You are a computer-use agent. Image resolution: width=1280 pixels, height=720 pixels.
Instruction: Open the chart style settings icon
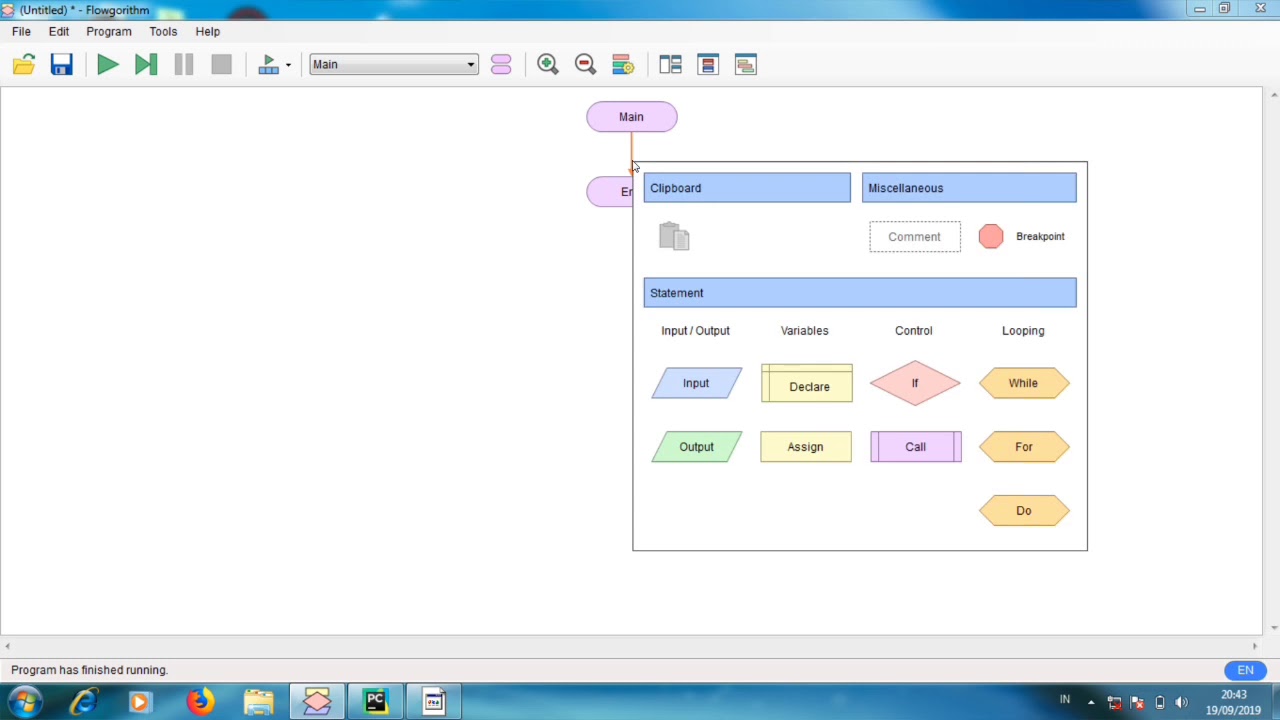coord(623,65)
